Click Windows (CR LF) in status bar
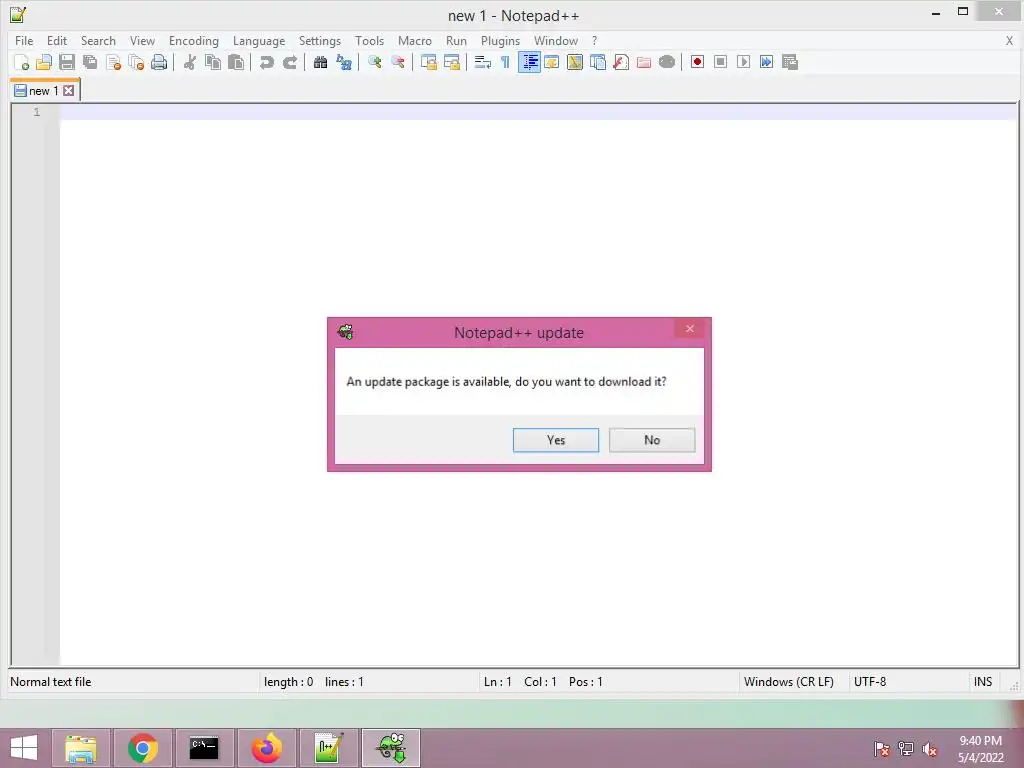The width and height of the screenshot is (1024, 768). tap(788, 682)
